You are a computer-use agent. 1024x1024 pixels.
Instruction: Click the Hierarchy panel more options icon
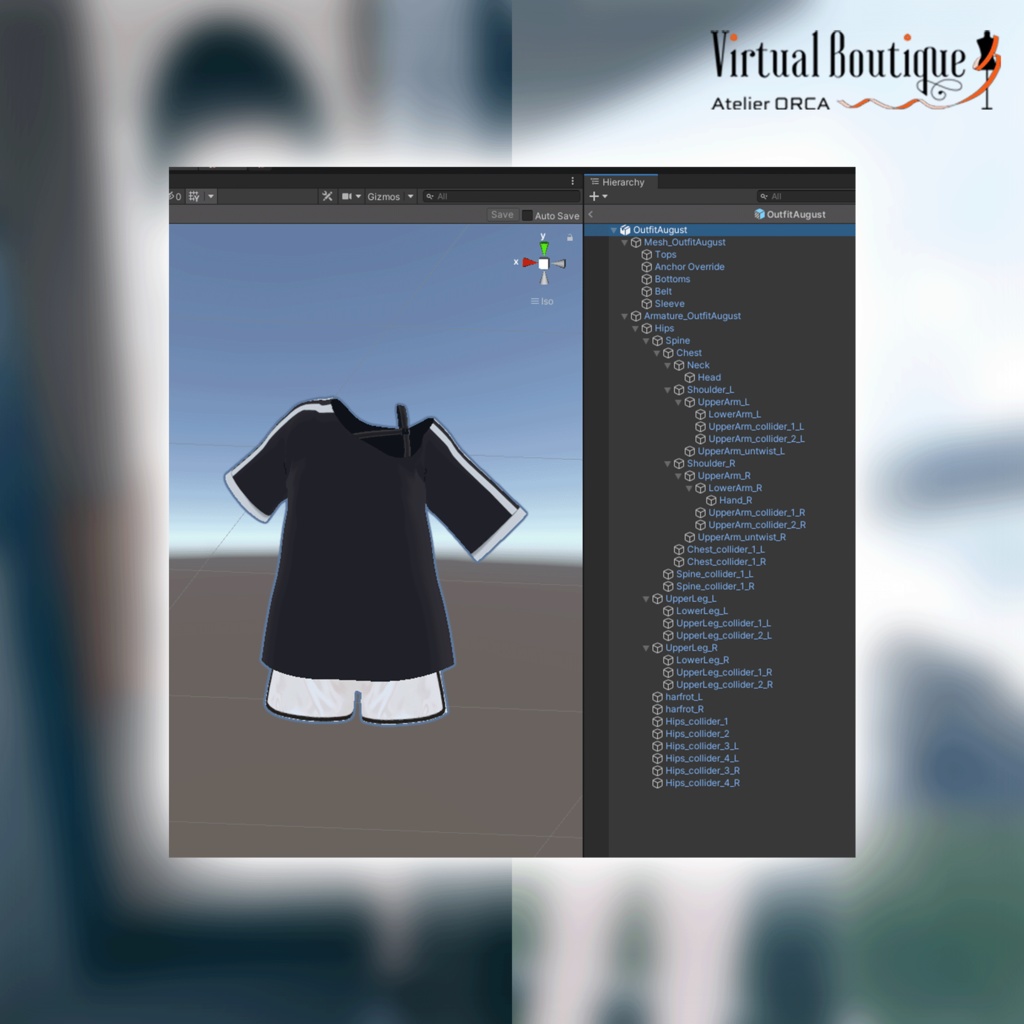tap(573, 179)
